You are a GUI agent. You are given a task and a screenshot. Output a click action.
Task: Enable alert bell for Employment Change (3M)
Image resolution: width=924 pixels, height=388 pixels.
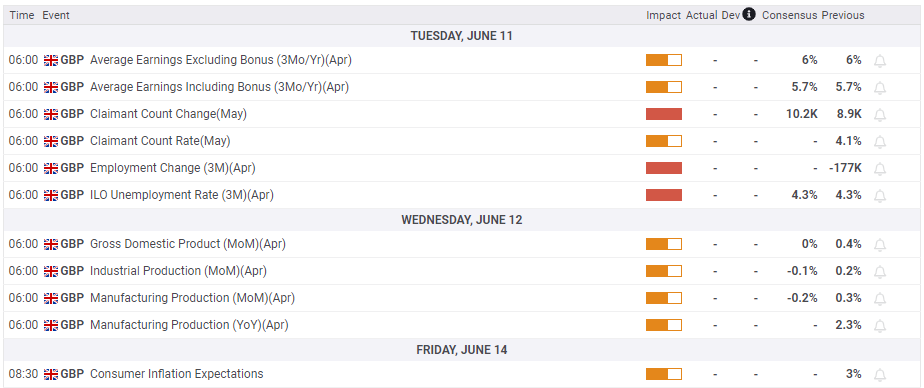pos(880,169)
